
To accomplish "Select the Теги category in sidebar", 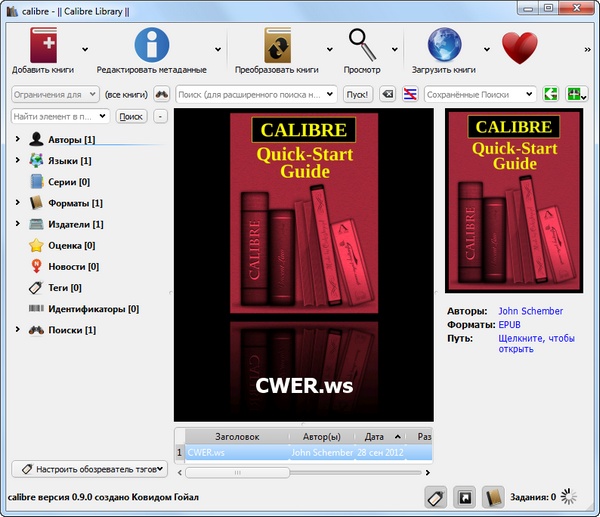I will pyautogui.click(x=66, y=288).
